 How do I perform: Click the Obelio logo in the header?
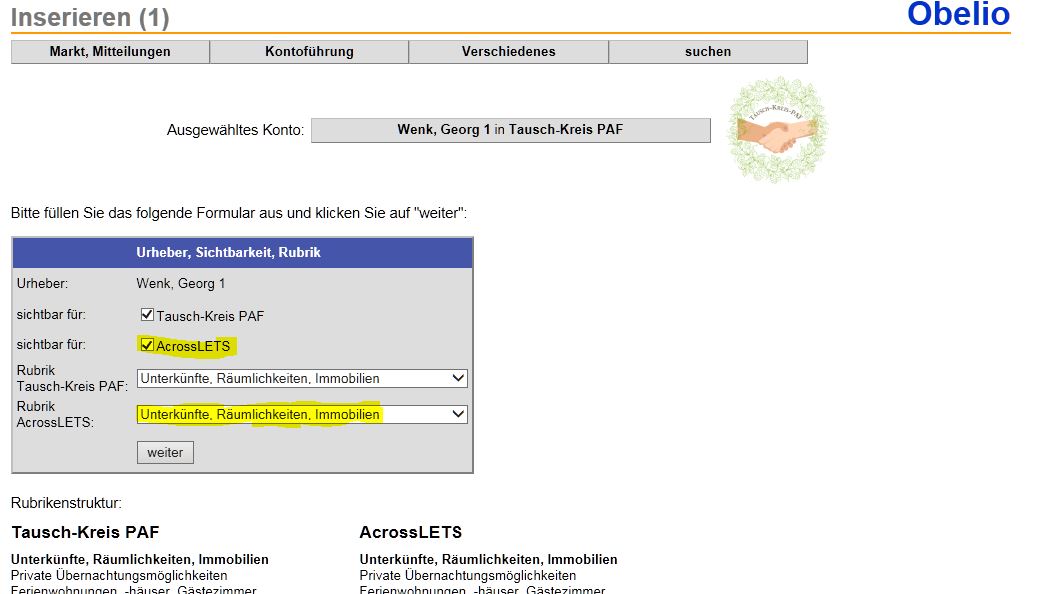(957, 14)
